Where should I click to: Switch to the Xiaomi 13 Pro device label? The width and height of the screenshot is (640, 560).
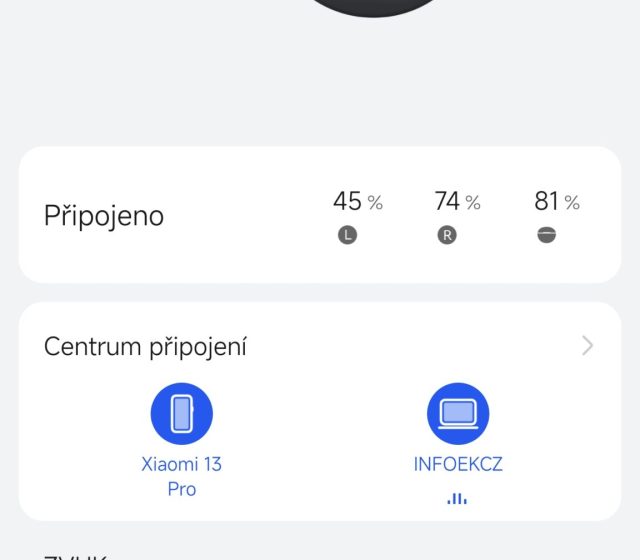coord(181,477)
